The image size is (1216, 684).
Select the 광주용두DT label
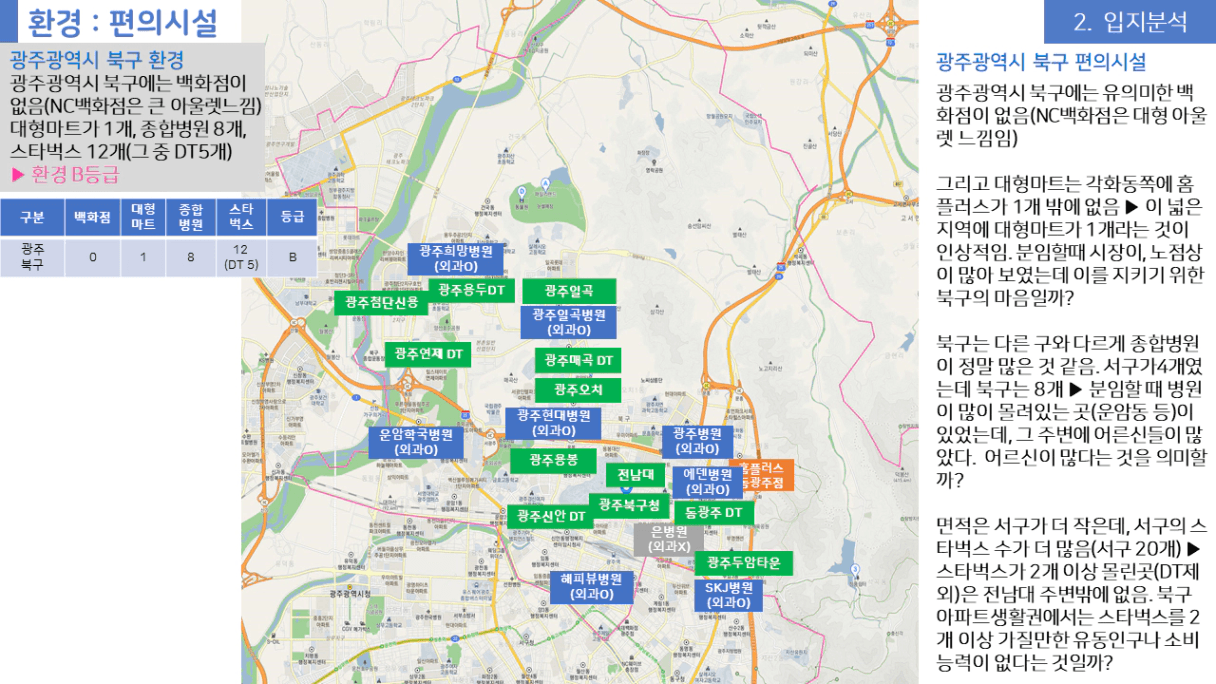(x=472, y=290)
